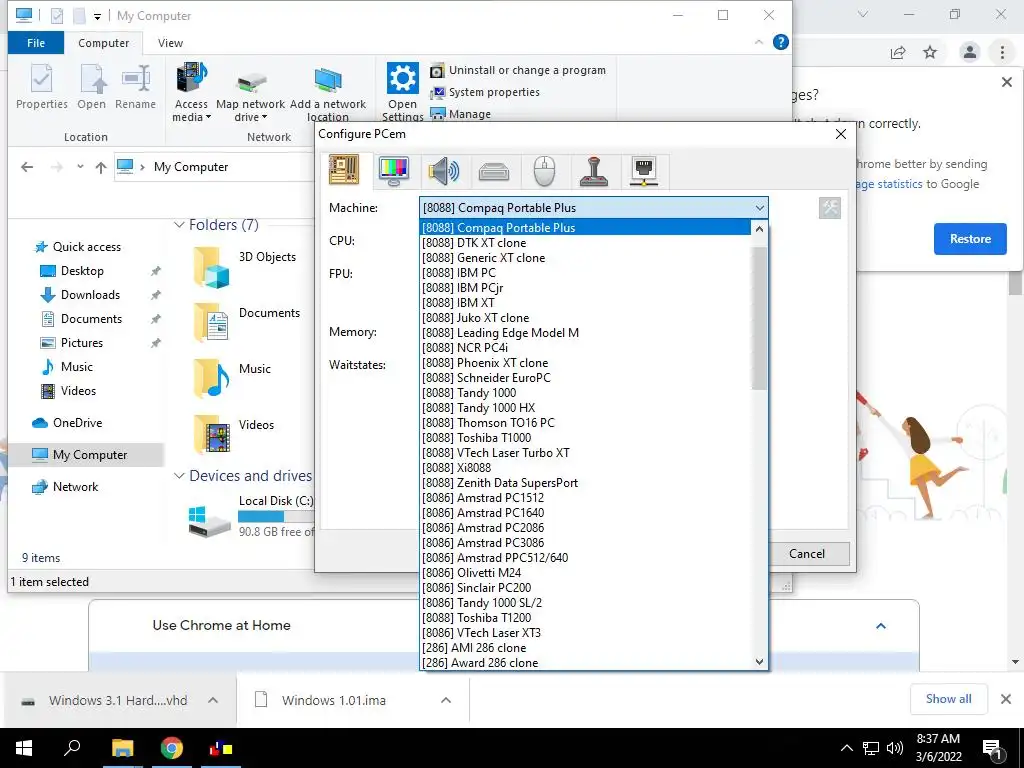This screenshot has height=768, width=1024.
Task: Click the Properties ribbon icon
Action: coord(42,87)
